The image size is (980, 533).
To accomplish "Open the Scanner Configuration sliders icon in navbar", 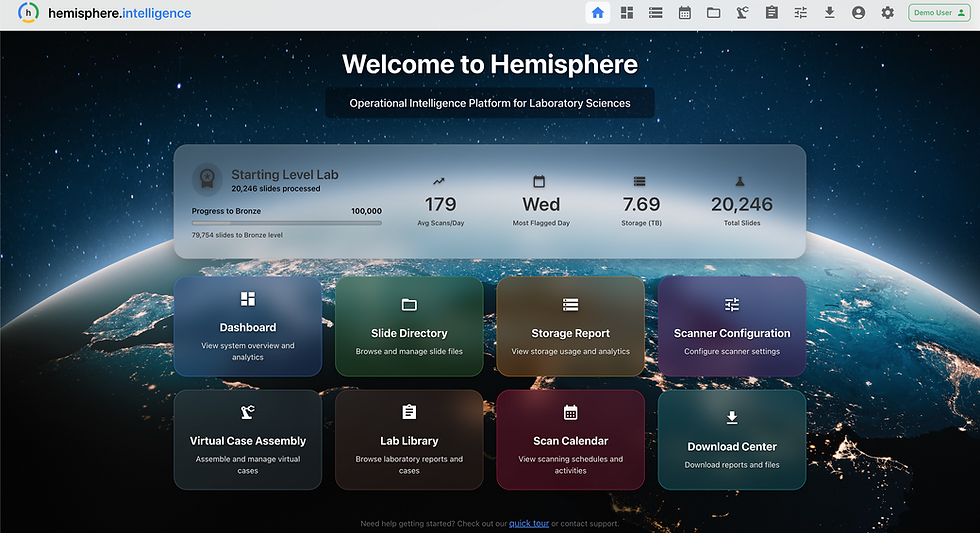I will pyautogui.click(x=801, y=12).
